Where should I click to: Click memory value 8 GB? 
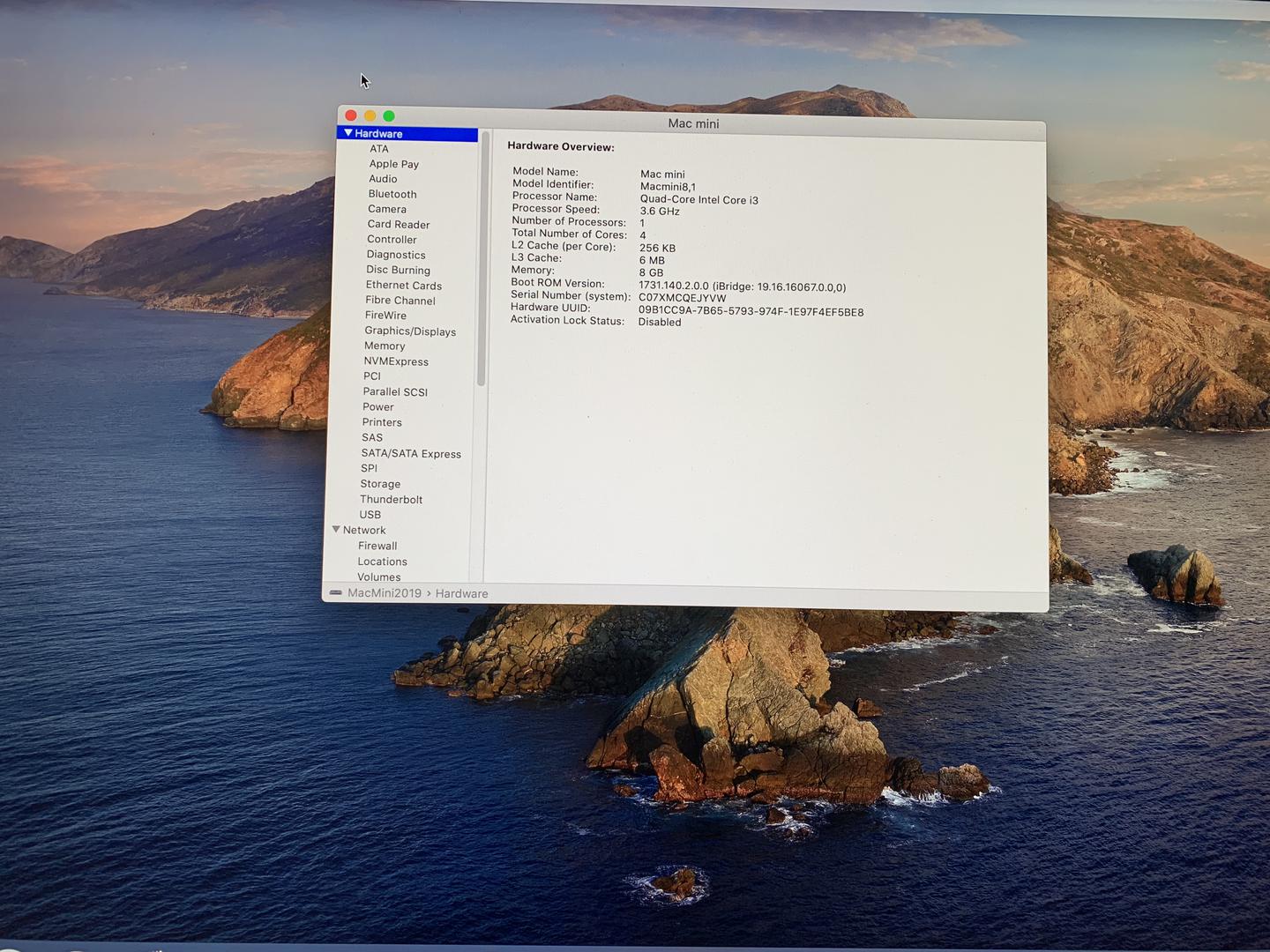[x=651, y=273]
